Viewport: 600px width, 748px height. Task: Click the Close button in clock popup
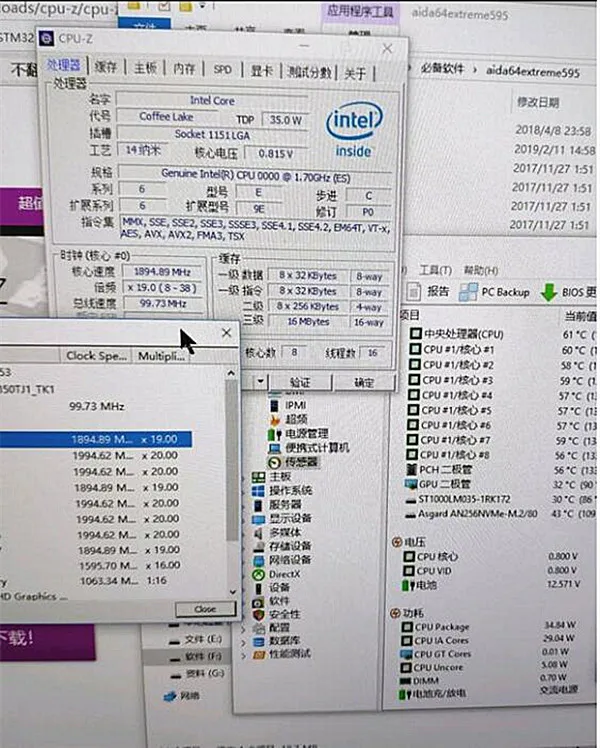point(206,609)
